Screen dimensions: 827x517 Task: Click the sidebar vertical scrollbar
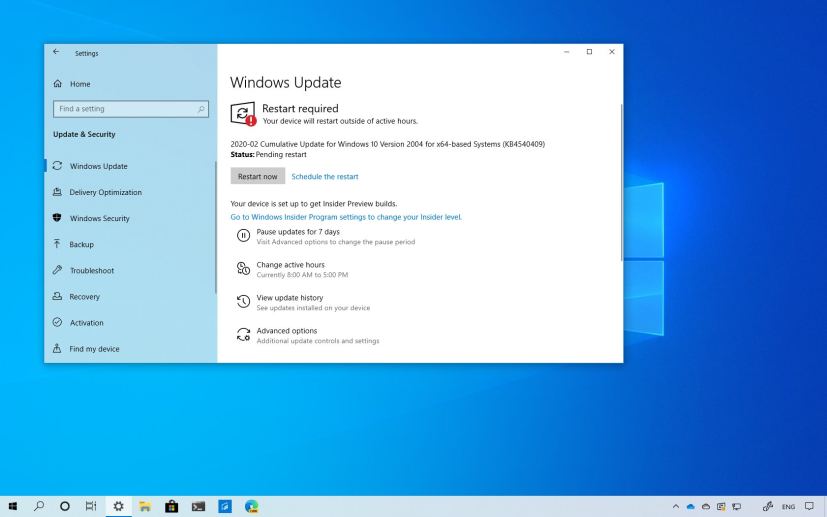(216, 227)
